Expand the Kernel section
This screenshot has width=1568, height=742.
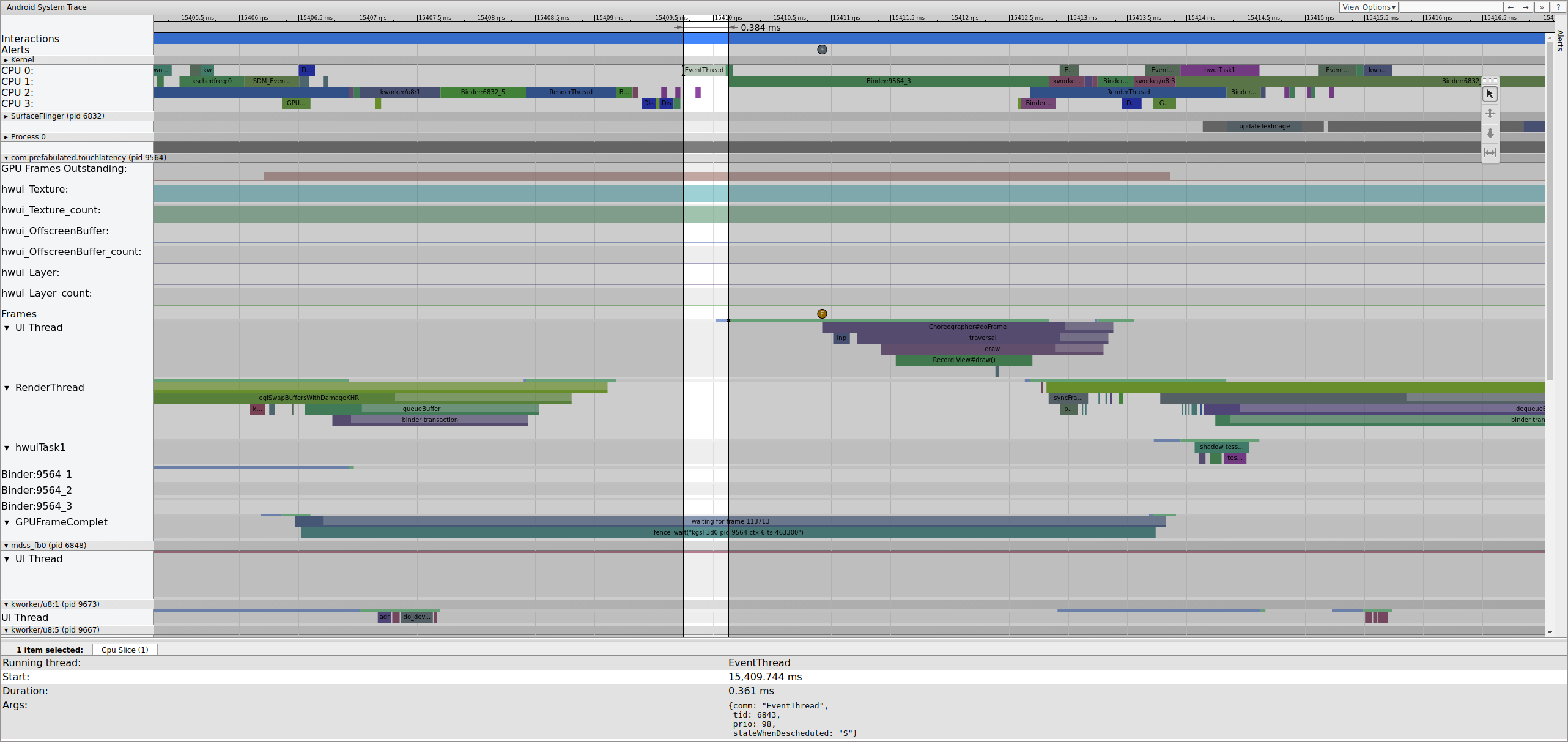click(6, 60)
